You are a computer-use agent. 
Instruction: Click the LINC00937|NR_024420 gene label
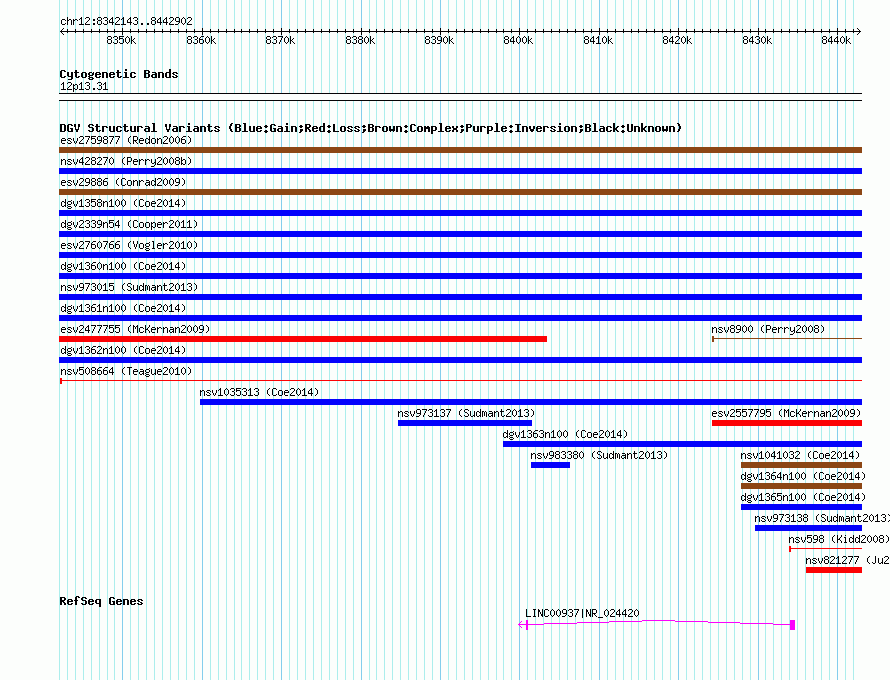(x=582, y=613)
